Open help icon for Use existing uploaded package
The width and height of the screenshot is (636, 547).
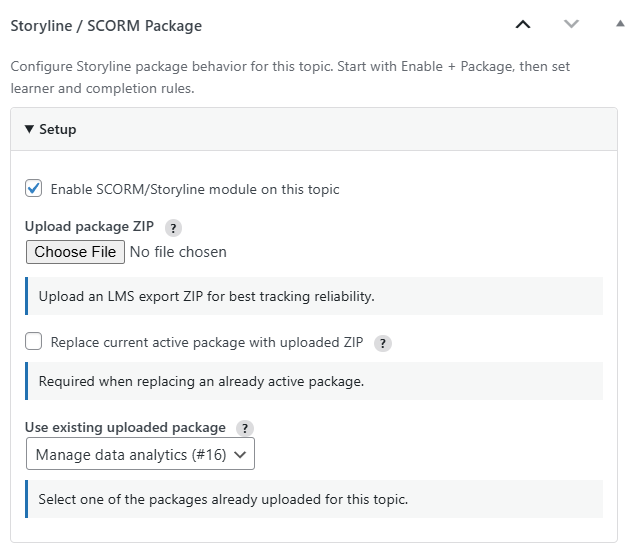coord(245,428)
